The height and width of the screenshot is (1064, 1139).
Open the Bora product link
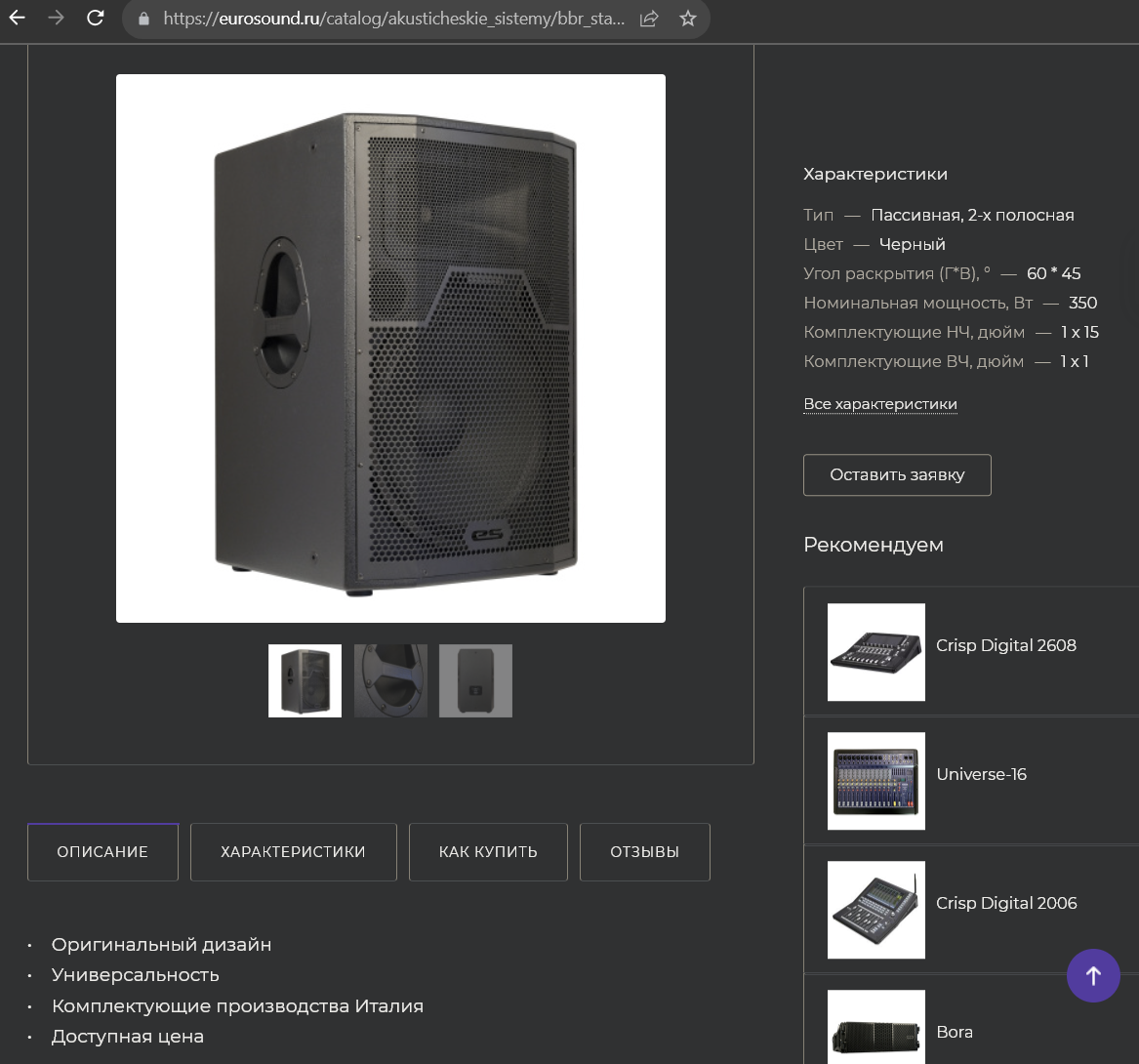click(955, 1032)
